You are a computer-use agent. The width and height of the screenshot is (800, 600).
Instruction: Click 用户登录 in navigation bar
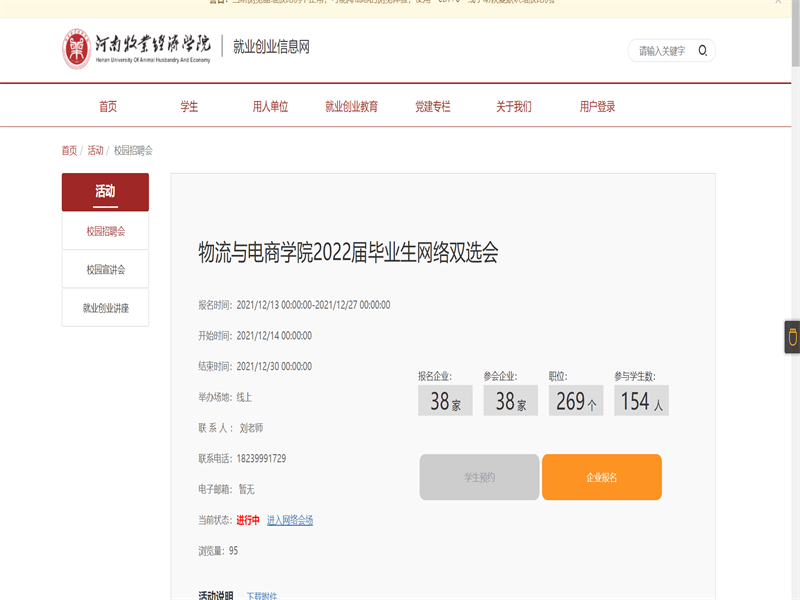point(597,106)
